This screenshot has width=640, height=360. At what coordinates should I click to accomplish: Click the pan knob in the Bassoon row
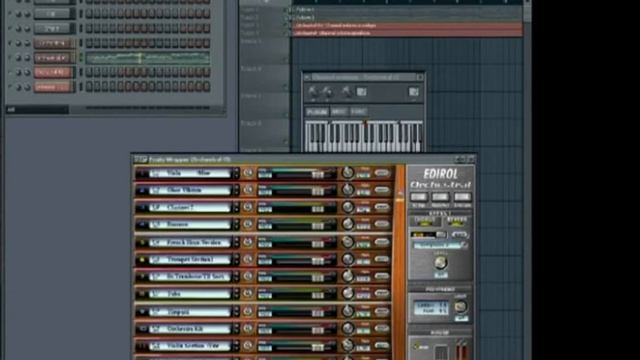coord(348,224)
